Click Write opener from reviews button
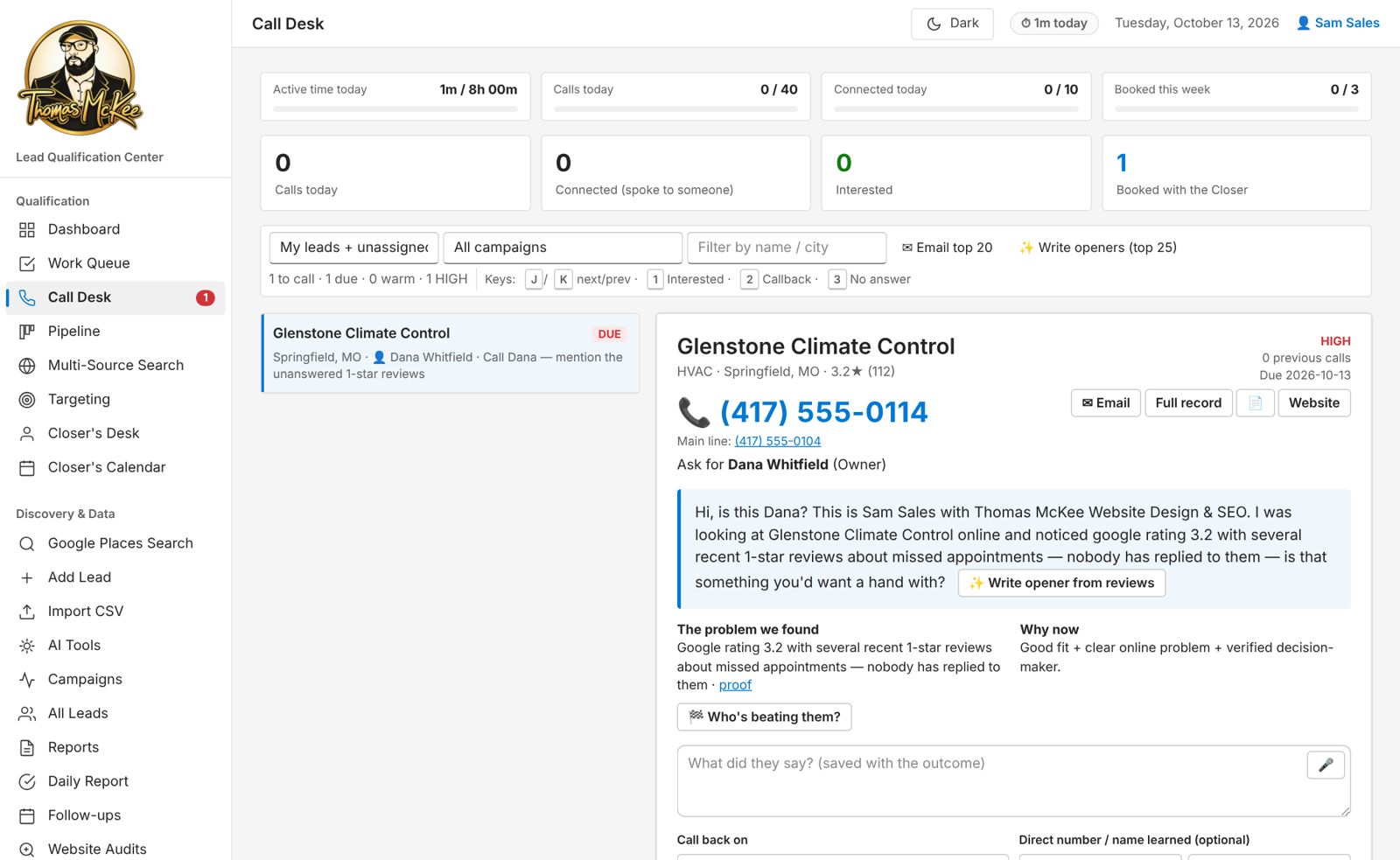 [1061, 583]
